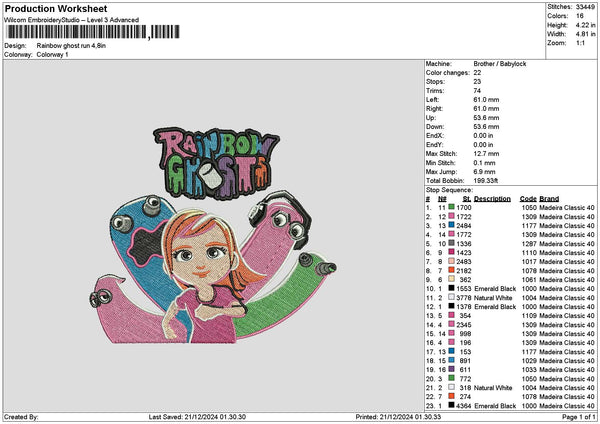
Task: Click the blue swatch in stop row 3
Action: click(x=452, y=225)
